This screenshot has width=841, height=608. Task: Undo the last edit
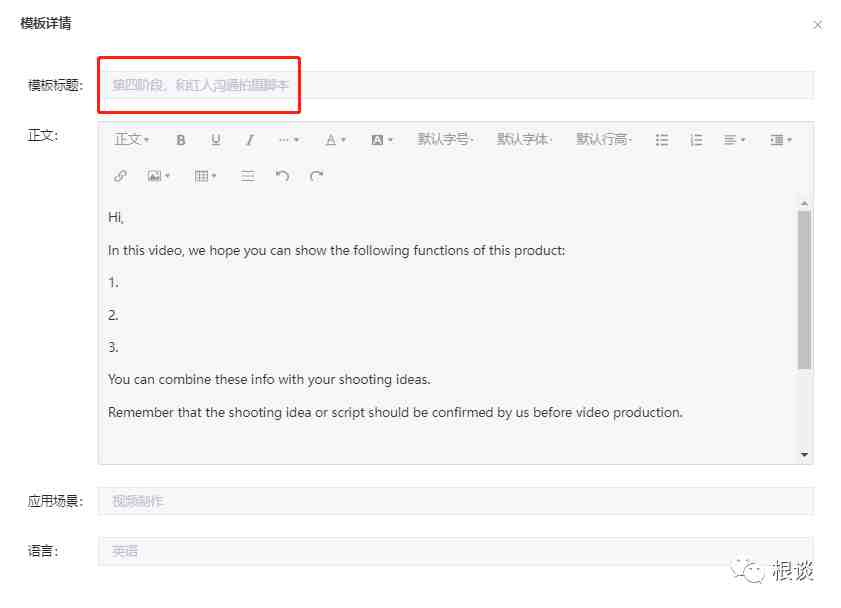click(x=282, y=176)
